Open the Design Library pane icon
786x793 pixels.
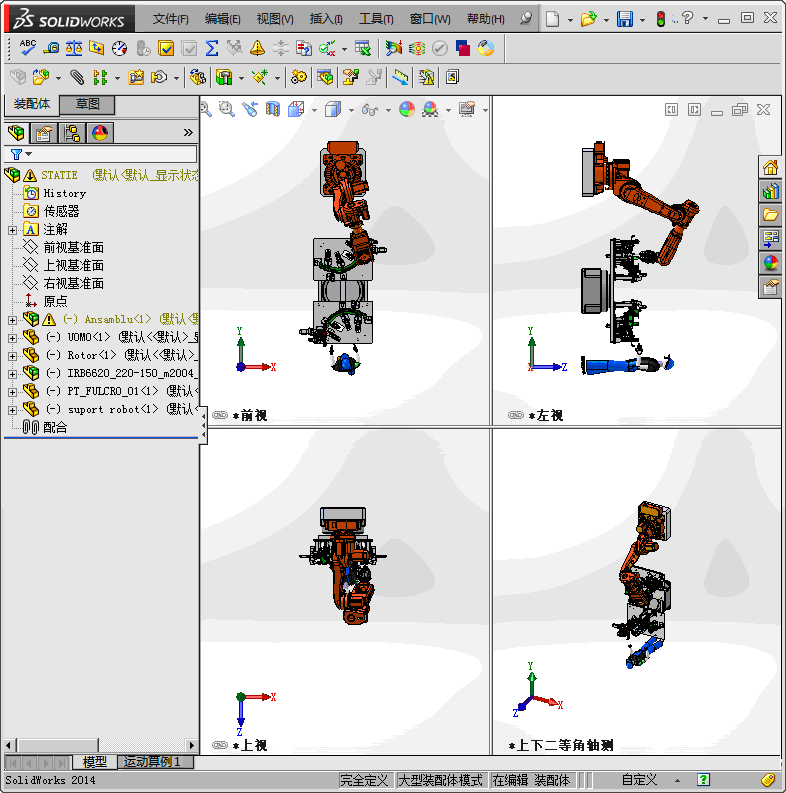coord(770,192)
